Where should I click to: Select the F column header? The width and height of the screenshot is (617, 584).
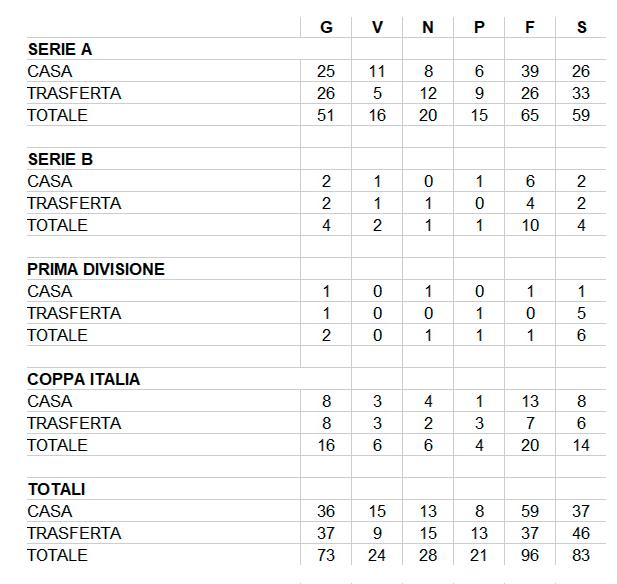click(530, 27)
